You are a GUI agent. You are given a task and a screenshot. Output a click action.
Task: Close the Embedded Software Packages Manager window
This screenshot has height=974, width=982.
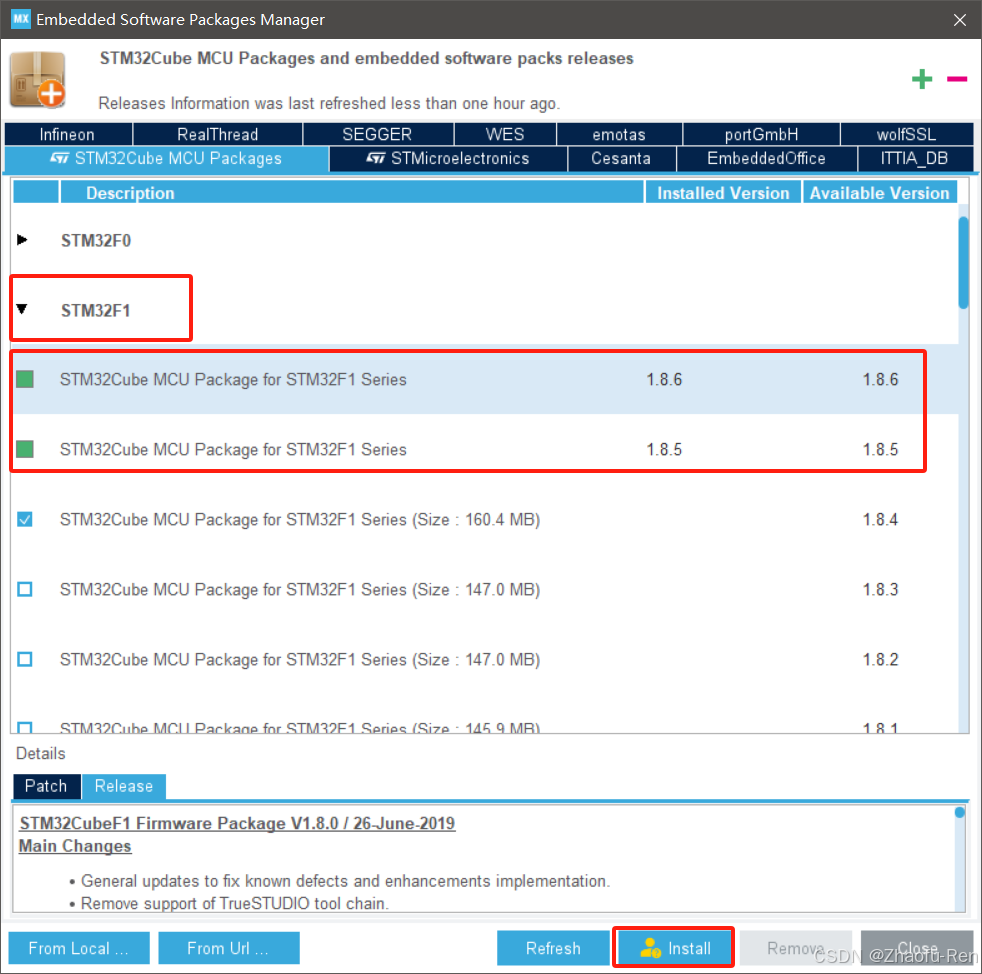[x=959, y=19]
